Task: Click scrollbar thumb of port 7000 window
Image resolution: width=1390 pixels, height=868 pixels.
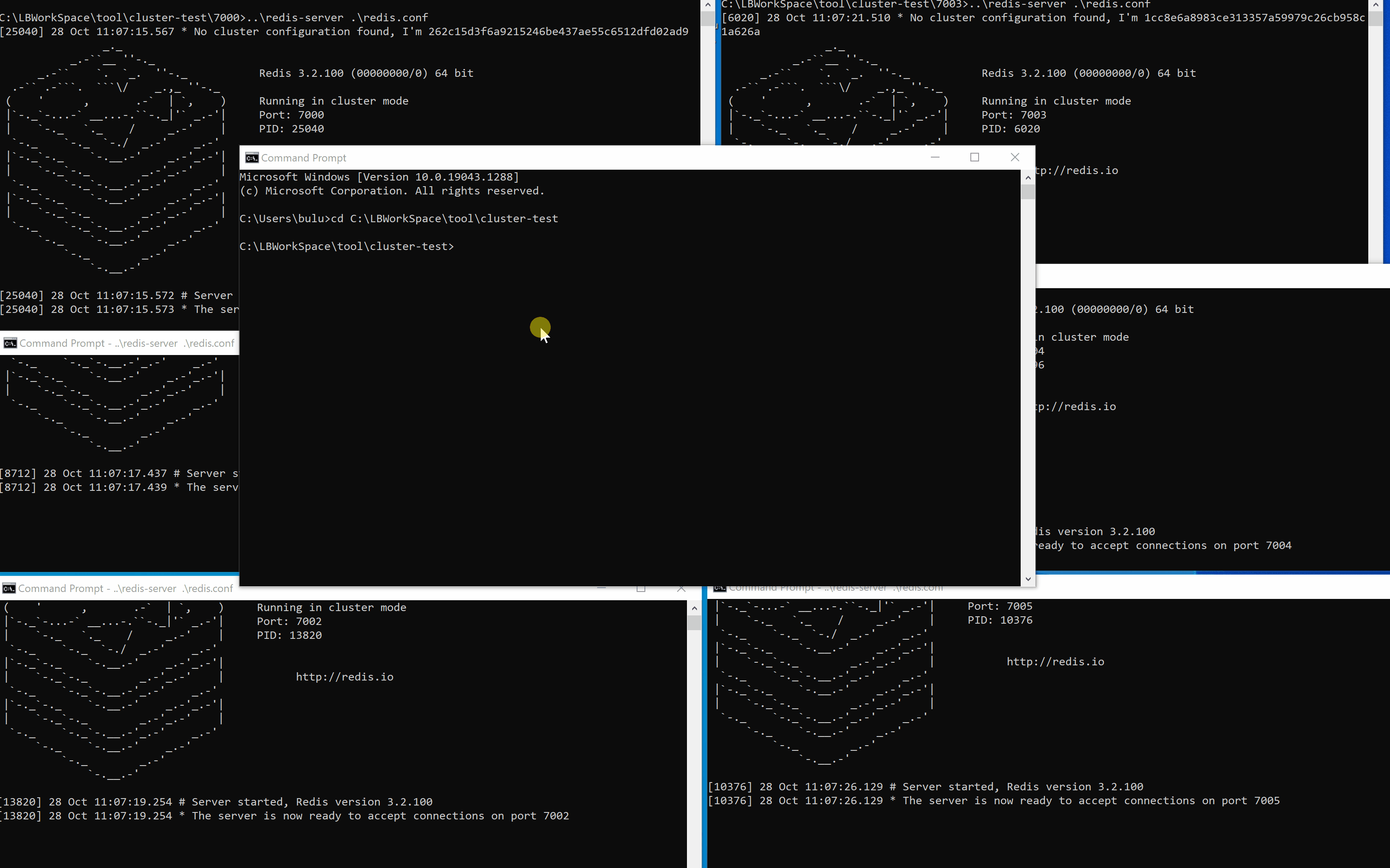Action: (708, 18)
